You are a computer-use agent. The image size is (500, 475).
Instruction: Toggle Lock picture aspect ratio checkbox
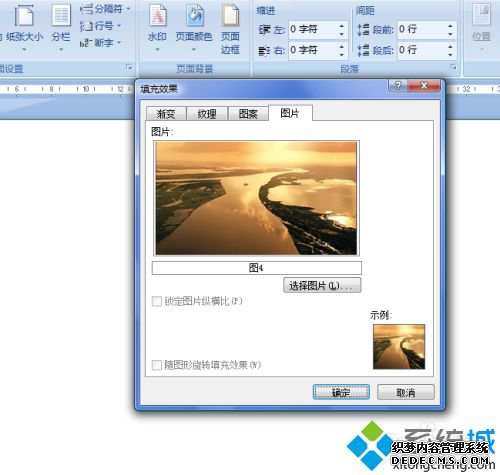point(156,301)
